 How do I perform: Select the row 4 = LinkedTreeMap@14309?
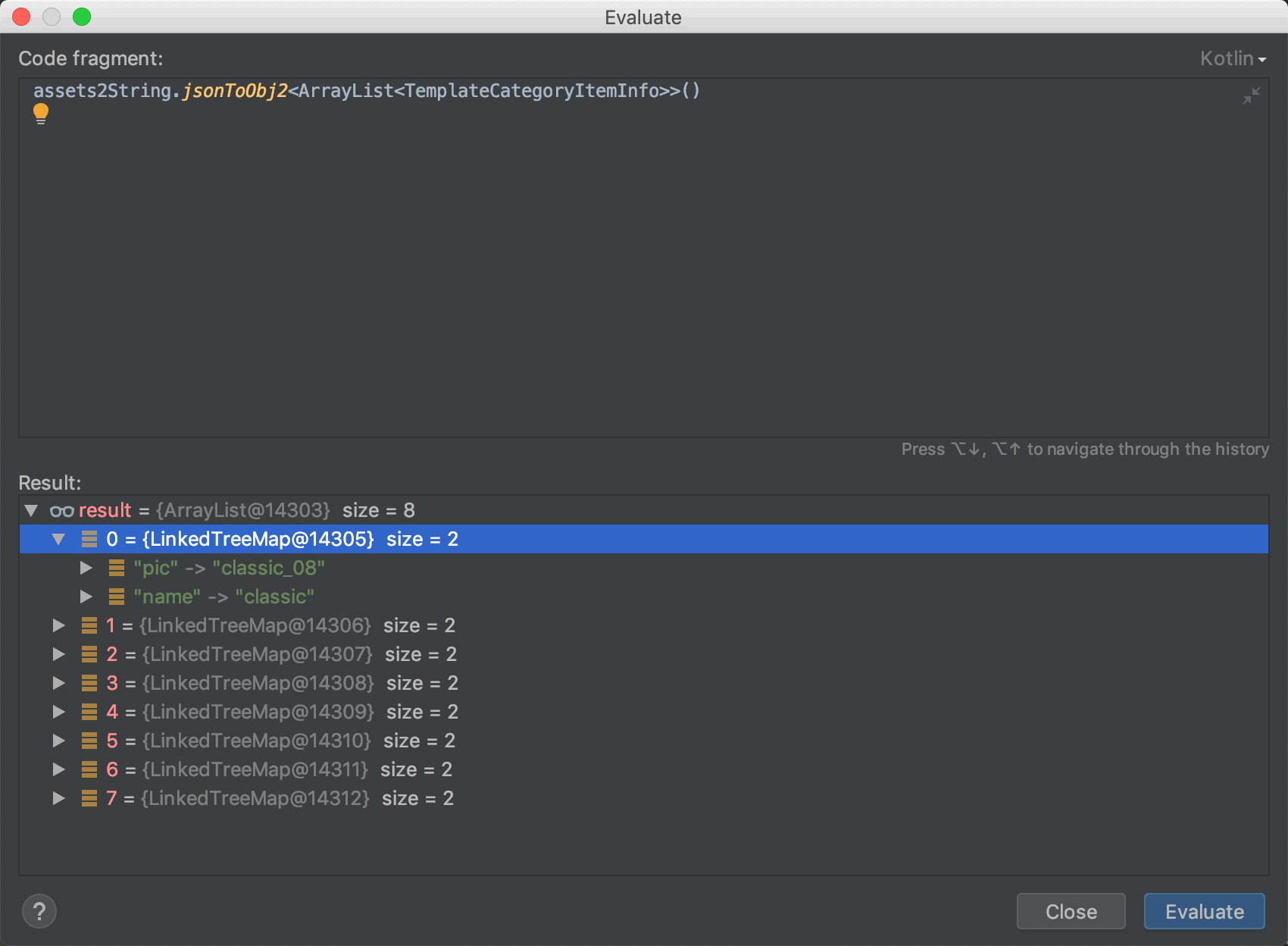point(258,712)
